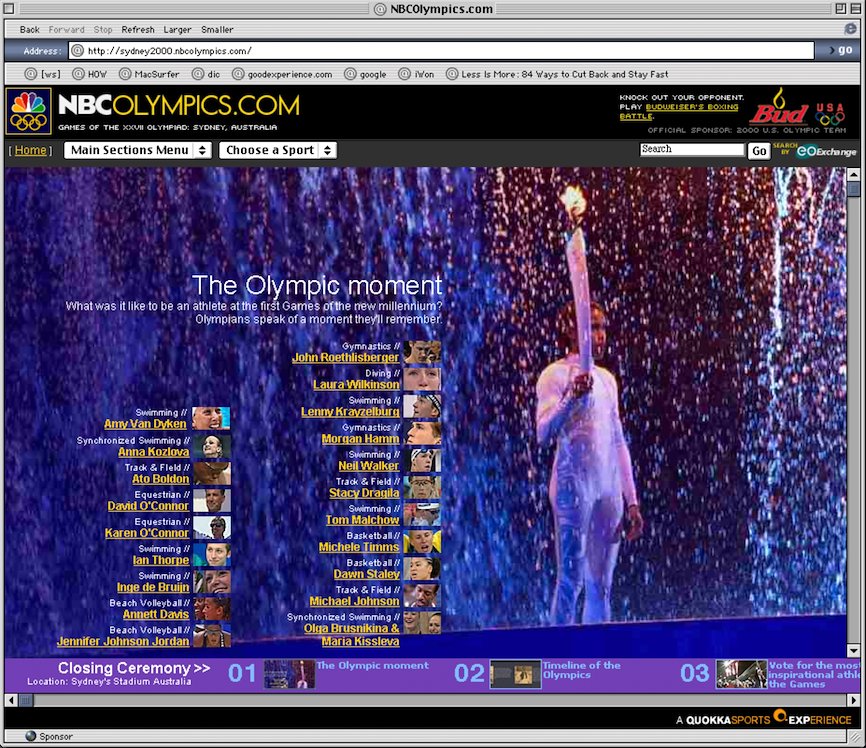Click the NBC peacock Olympics logo
Image resolution: width=866 pixels, height=748 pixels.
(x=28, y=111)
